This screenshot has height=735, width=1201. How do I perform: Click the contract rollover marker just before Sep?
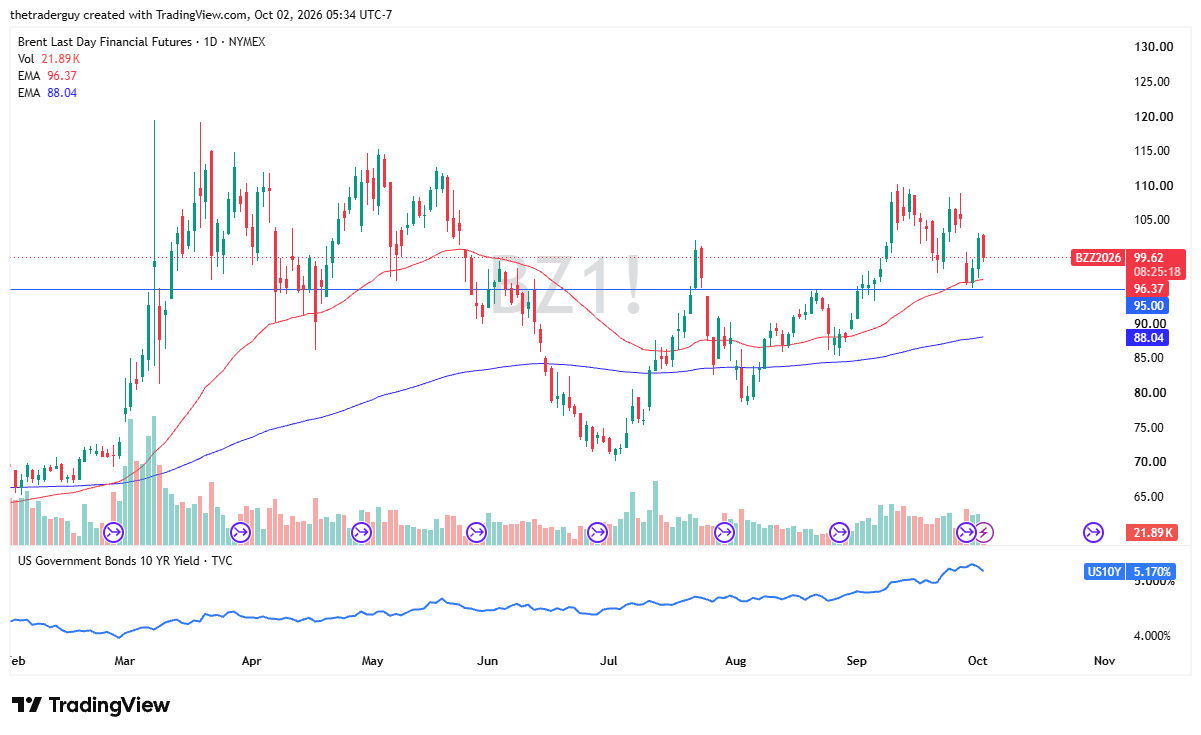click(x=839, y=532)
